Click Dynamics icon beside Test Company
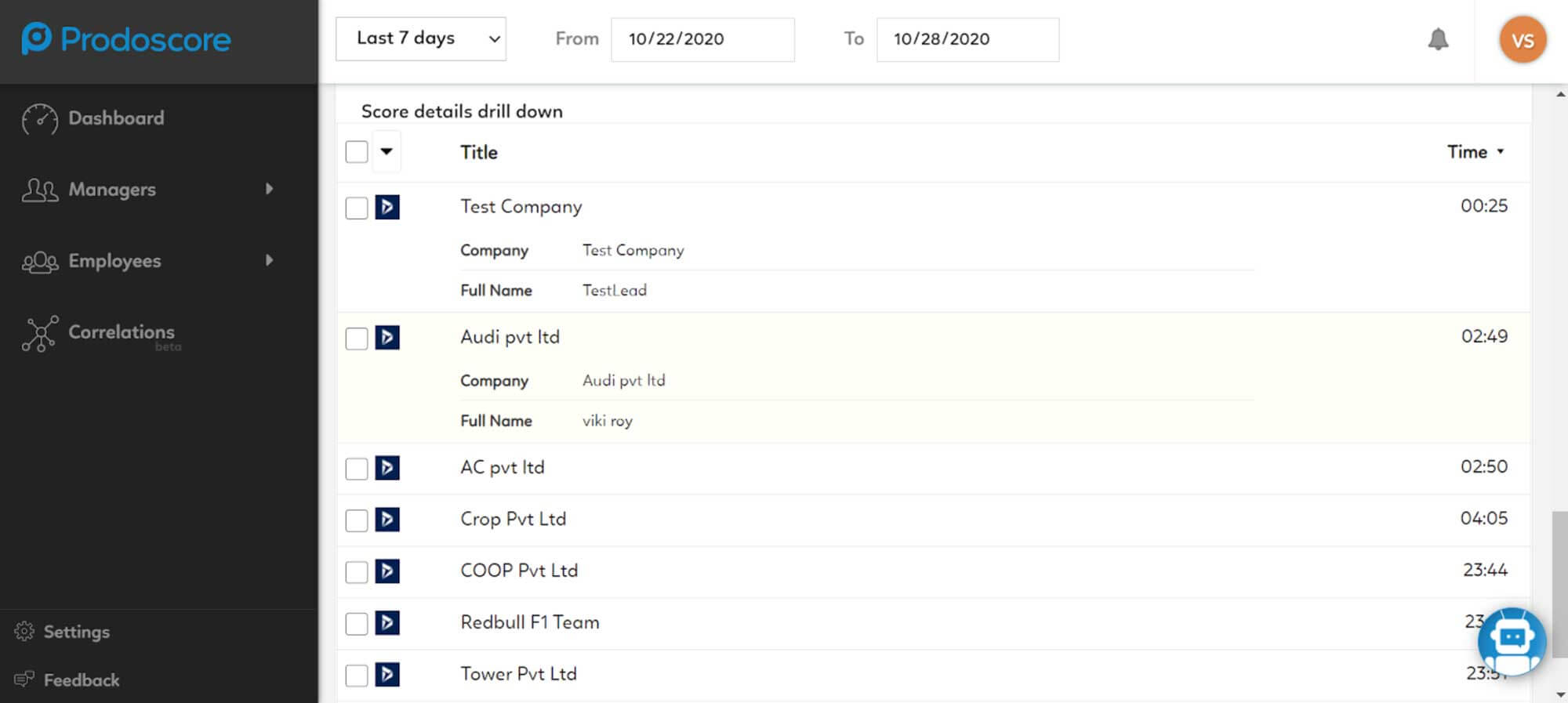Image resolution: width=1568 pixels, height=703 pixels. [387, 207]
